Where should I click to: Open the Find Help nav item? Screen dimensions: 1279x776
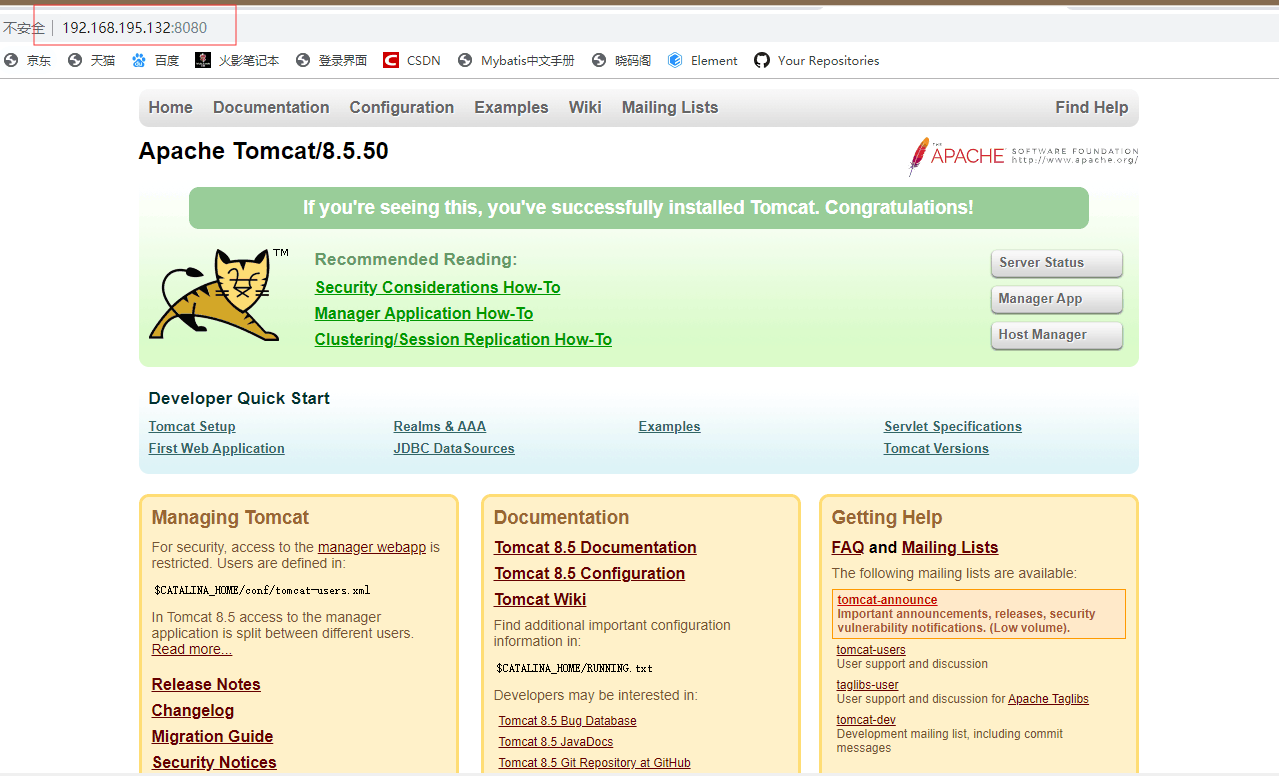pos(1091,108)
